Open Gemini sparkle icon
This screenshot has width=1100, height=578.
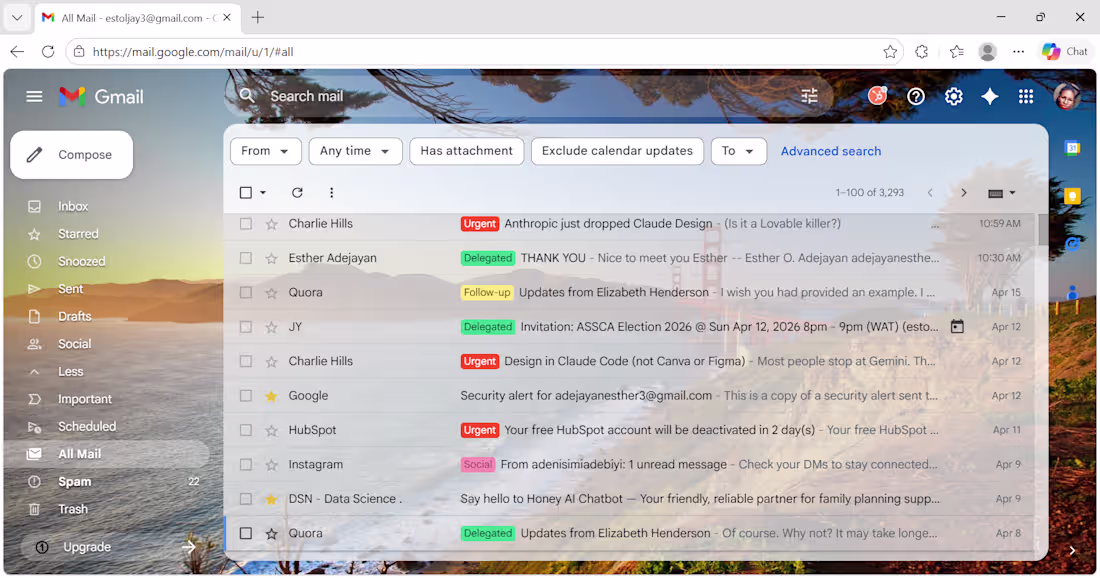click(x=990, y=97)
